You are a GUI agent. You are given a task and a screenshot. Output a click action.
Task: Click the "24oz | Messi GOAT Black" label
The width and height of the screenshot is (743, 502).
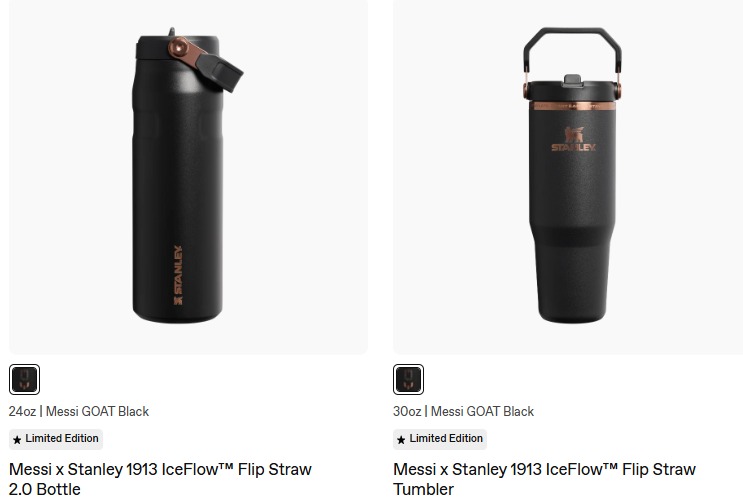79,411
